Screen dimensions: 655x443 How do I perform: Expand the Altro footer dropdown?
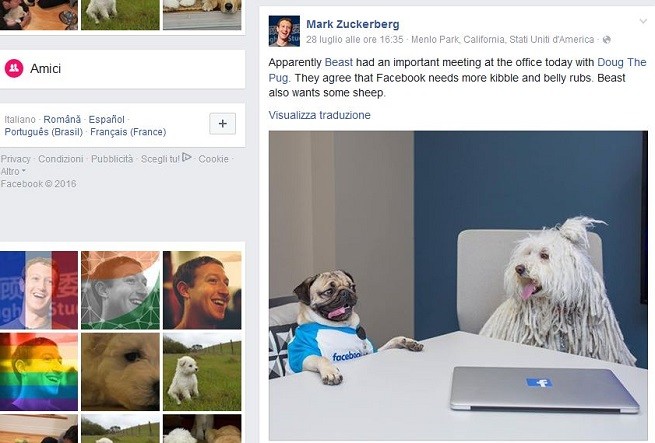(x=13, y=171)
